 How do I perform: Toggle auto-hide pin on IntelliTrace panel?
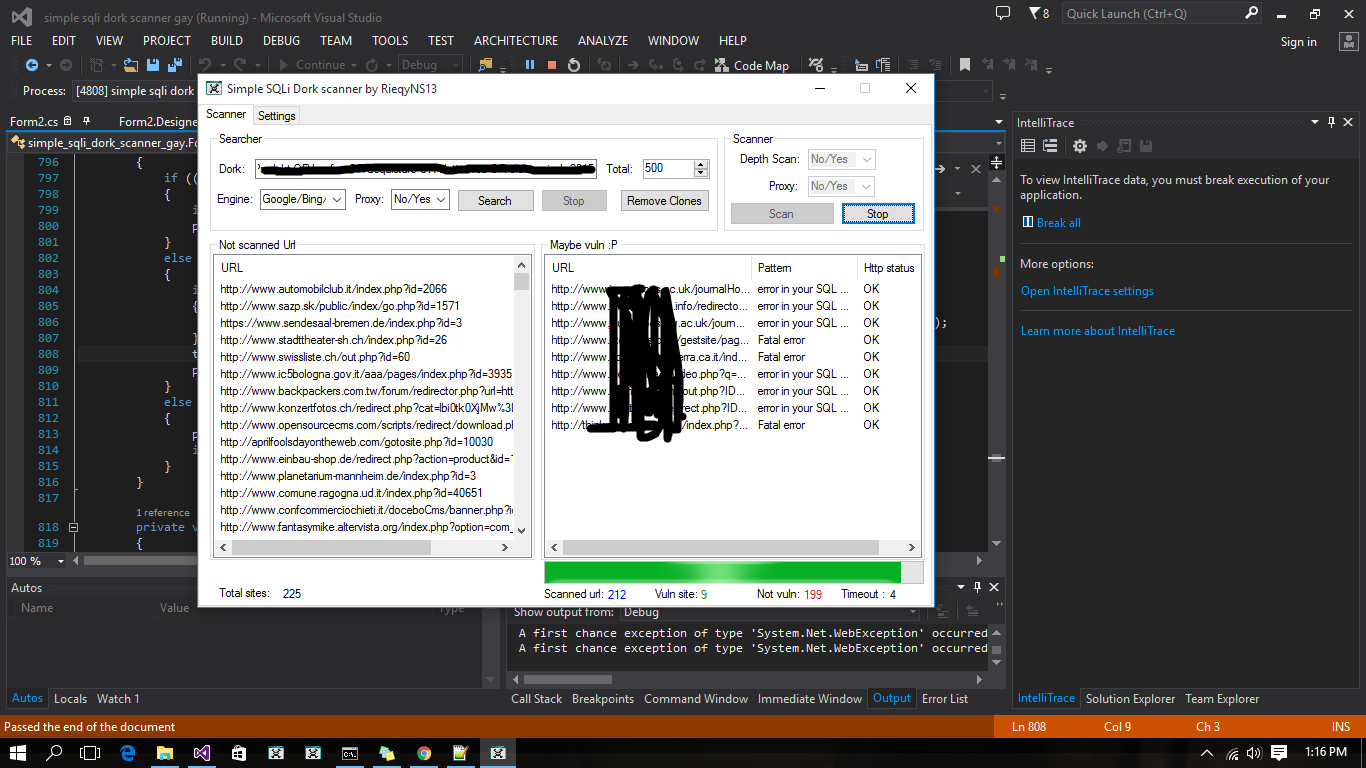(x=1331, y=122)
